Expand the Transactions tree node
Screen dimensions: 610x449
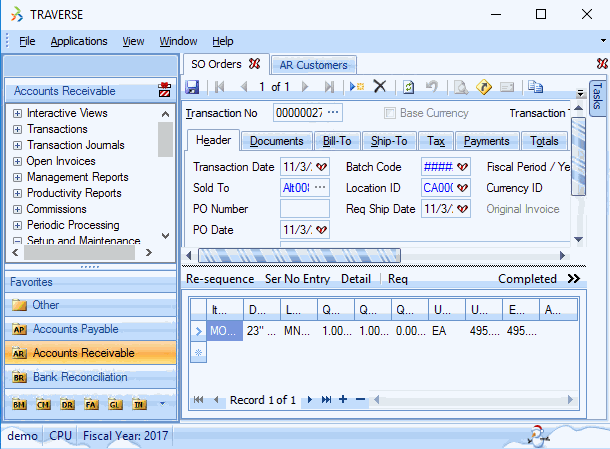(17, 129)
